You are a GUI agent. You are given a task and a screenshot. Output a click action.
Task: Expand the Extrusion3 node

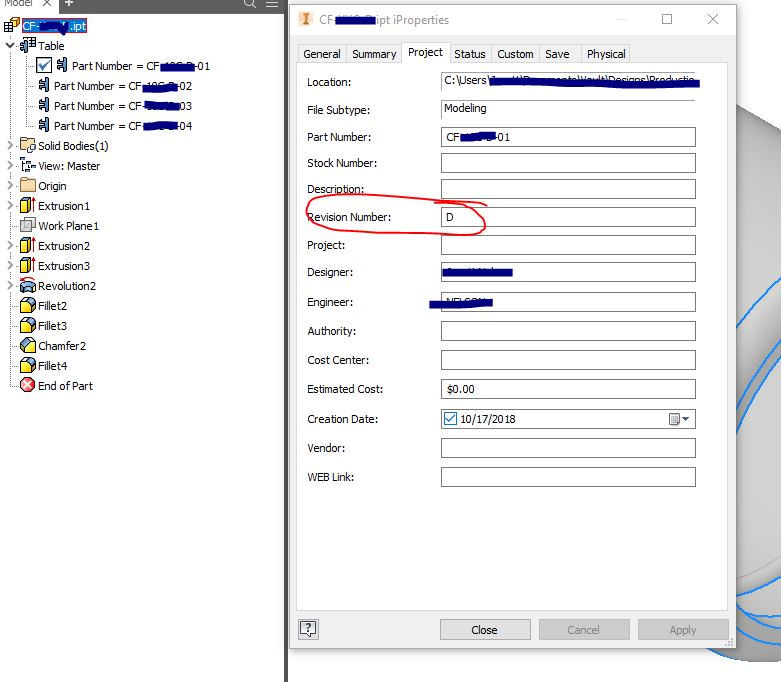(x=10, y=265)
